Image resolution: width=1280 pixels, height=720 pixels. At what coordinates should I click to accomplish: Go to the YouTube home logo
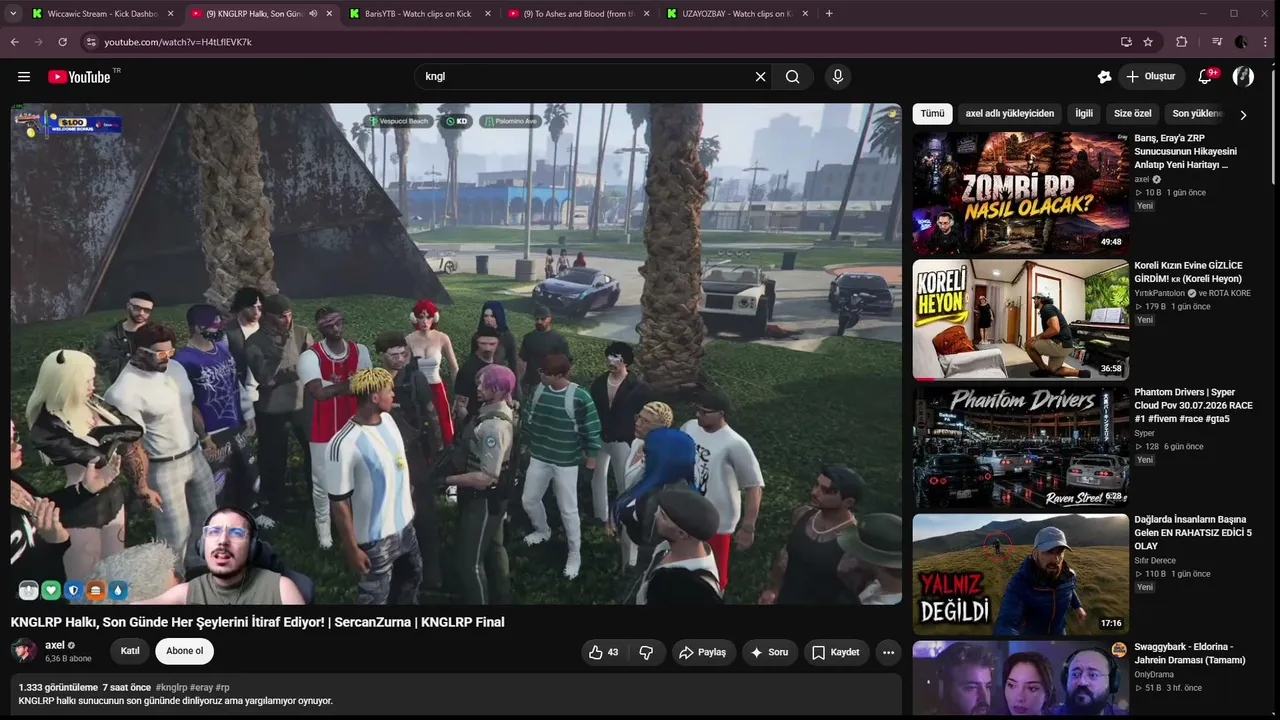tap(80, 77)
